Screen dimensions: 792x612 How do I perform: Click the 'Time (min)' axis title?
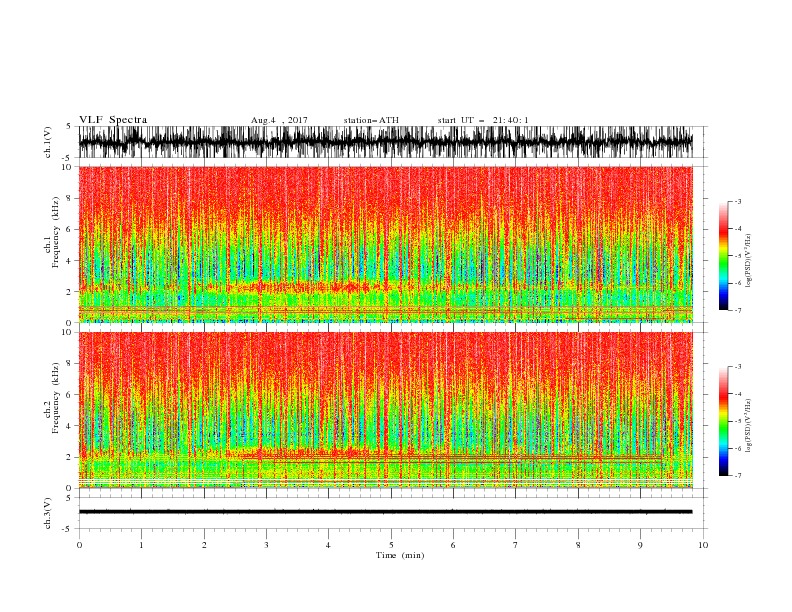400,555
